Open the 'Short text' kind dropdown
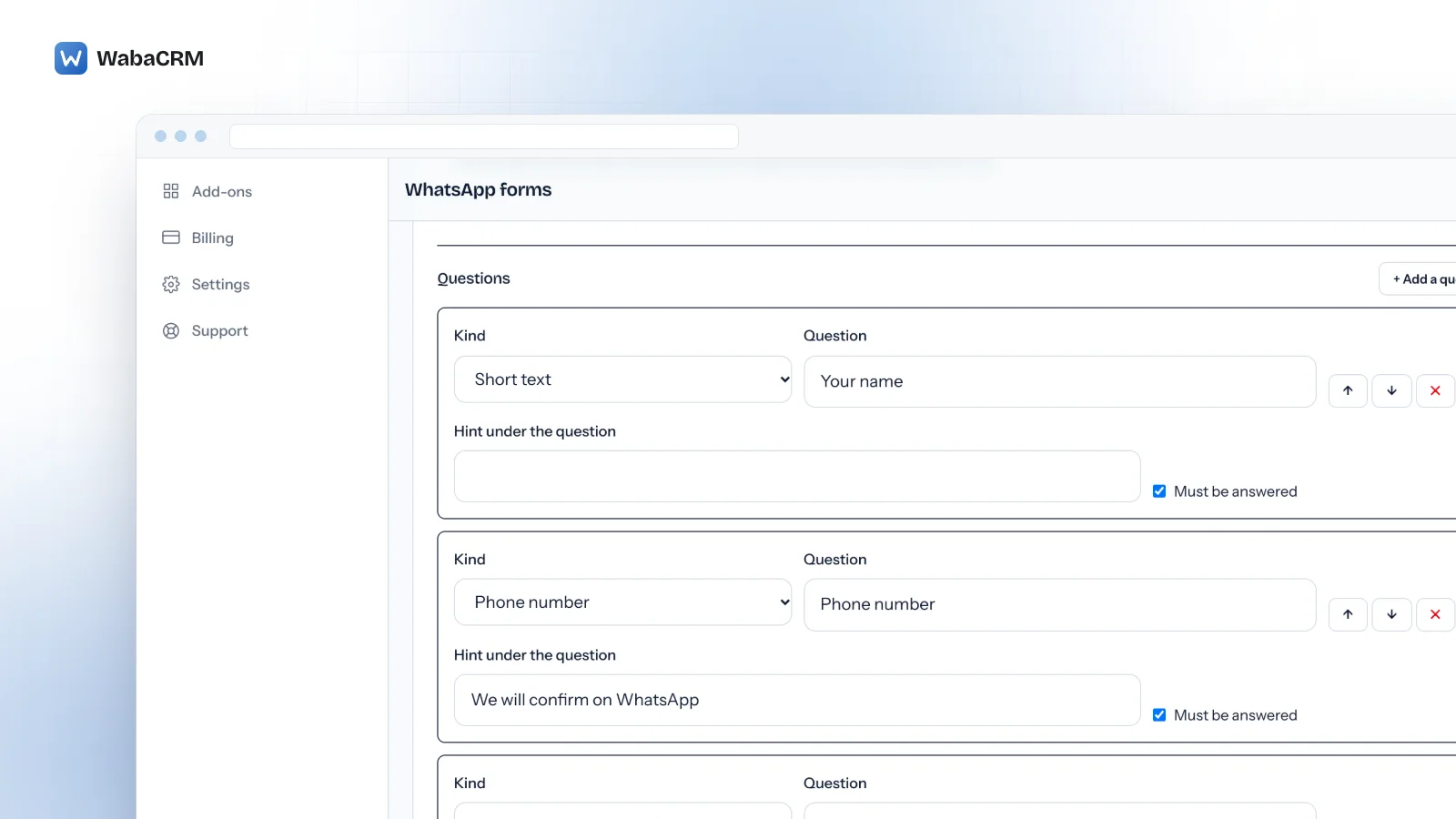Viewport: 1456px width, 819px height. pos(622,379)
